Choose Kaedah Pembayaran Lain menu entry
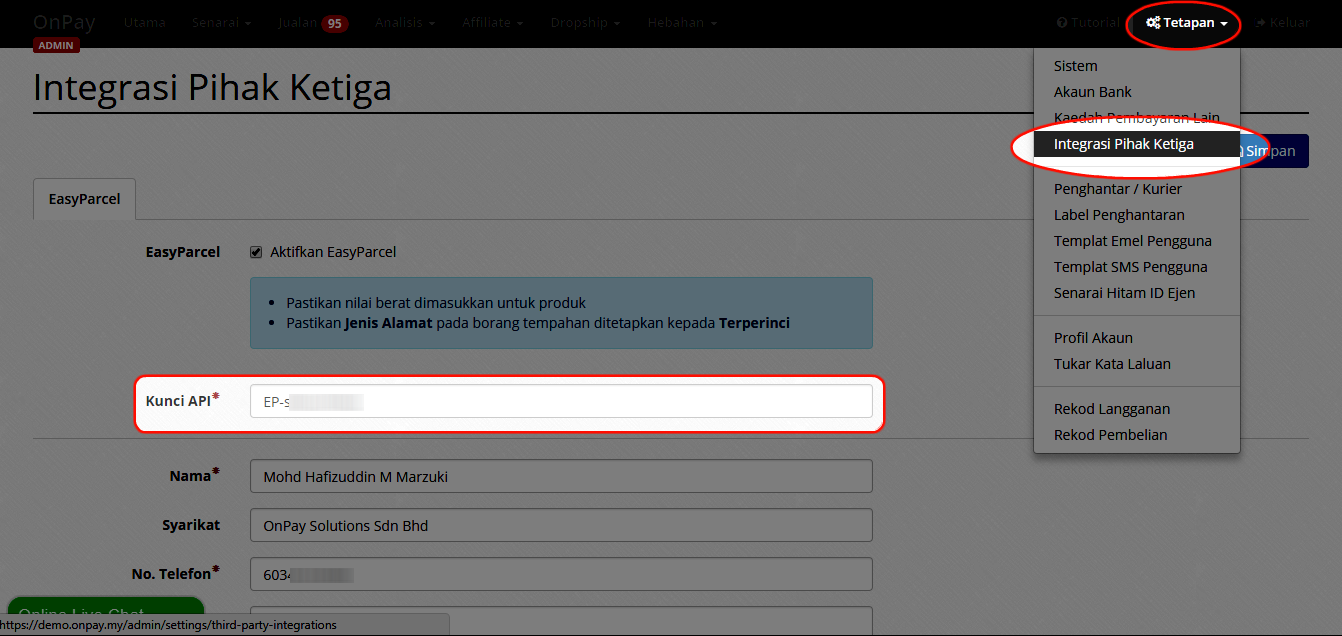Viewport: 1342px width, 636px height. point(1137,118)
